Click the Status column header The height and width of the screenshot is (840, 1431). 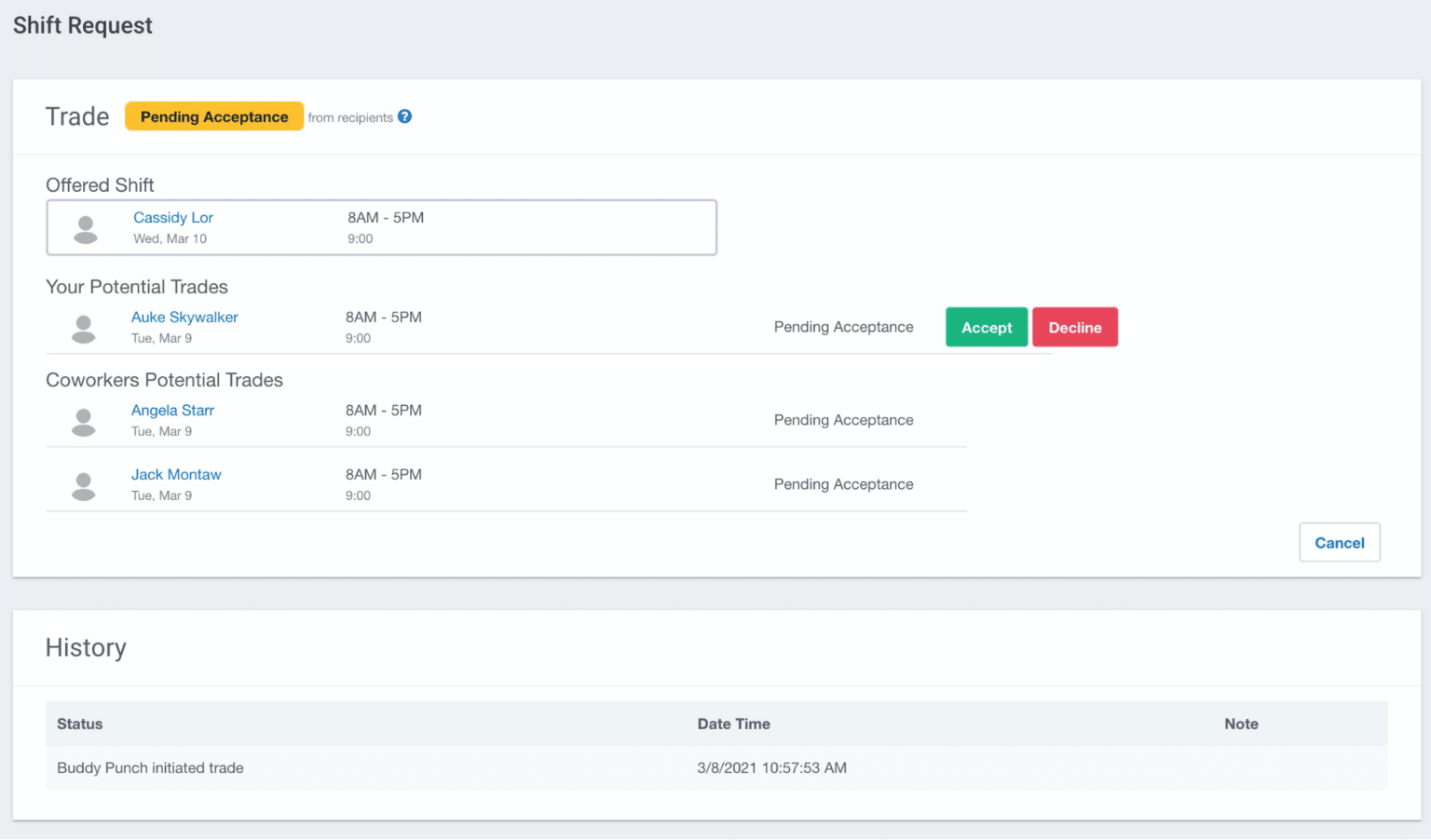click(x=79, y=724)
